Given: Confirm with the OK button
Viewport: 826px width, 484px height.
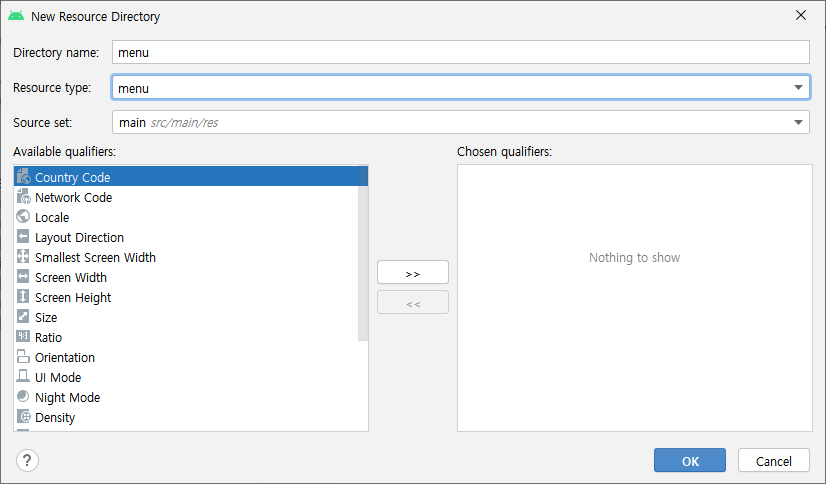Looking at the screenshot, I should [690, 460].
